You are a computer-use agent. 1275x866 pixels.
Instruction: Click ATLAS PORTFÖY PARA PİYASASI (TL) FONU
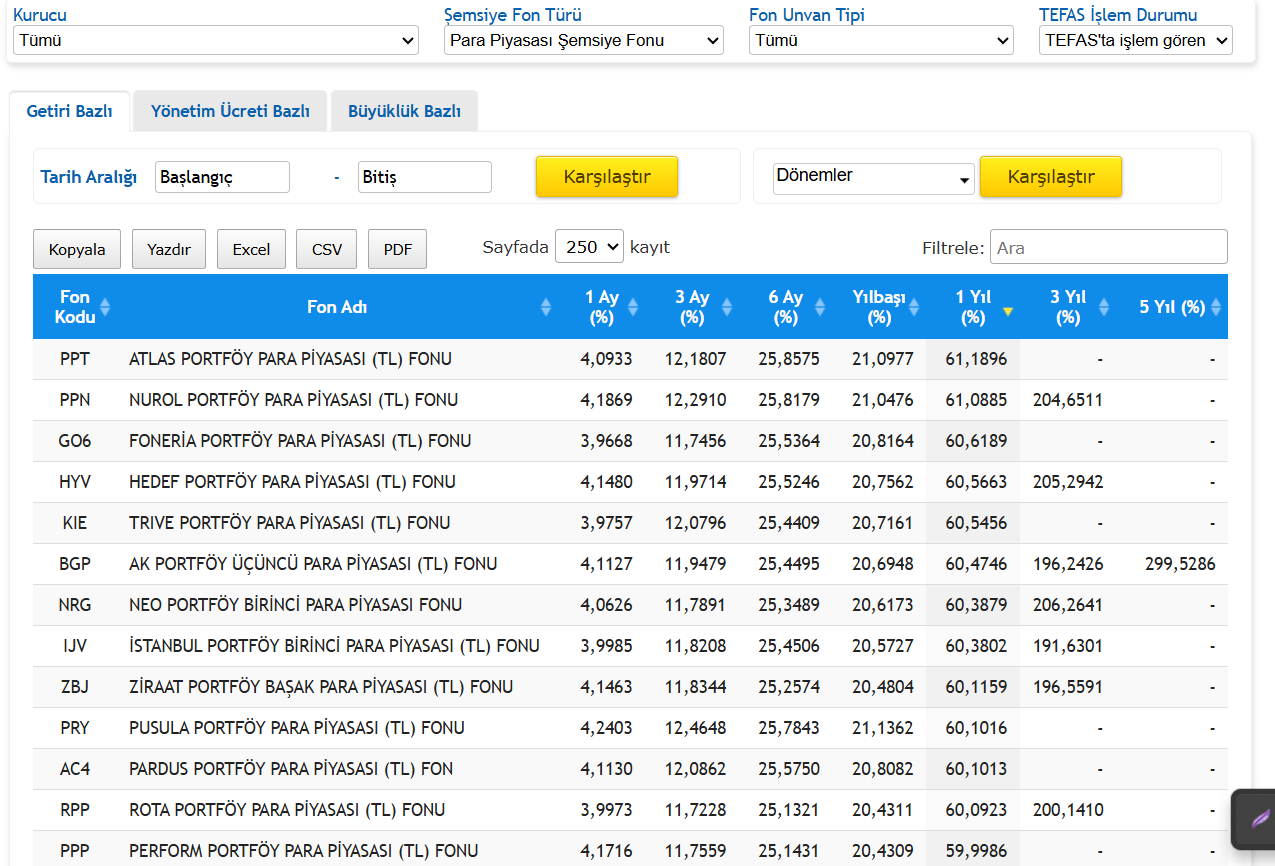pyautogui.click(x=290, y=359)
